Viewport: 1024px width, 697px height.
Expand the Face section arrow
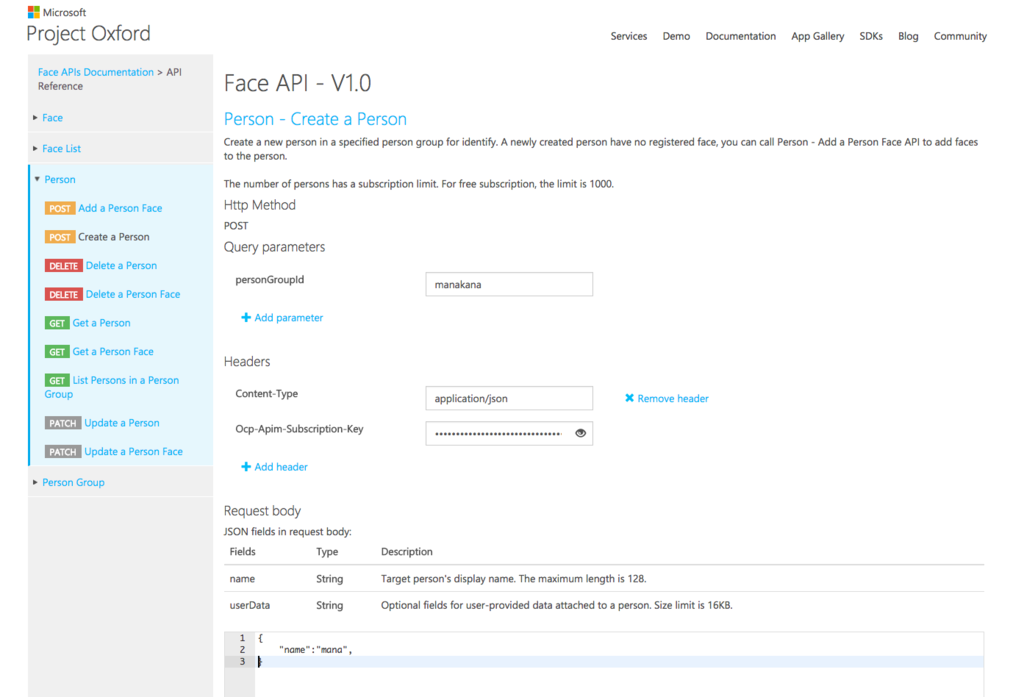(35, 118)
